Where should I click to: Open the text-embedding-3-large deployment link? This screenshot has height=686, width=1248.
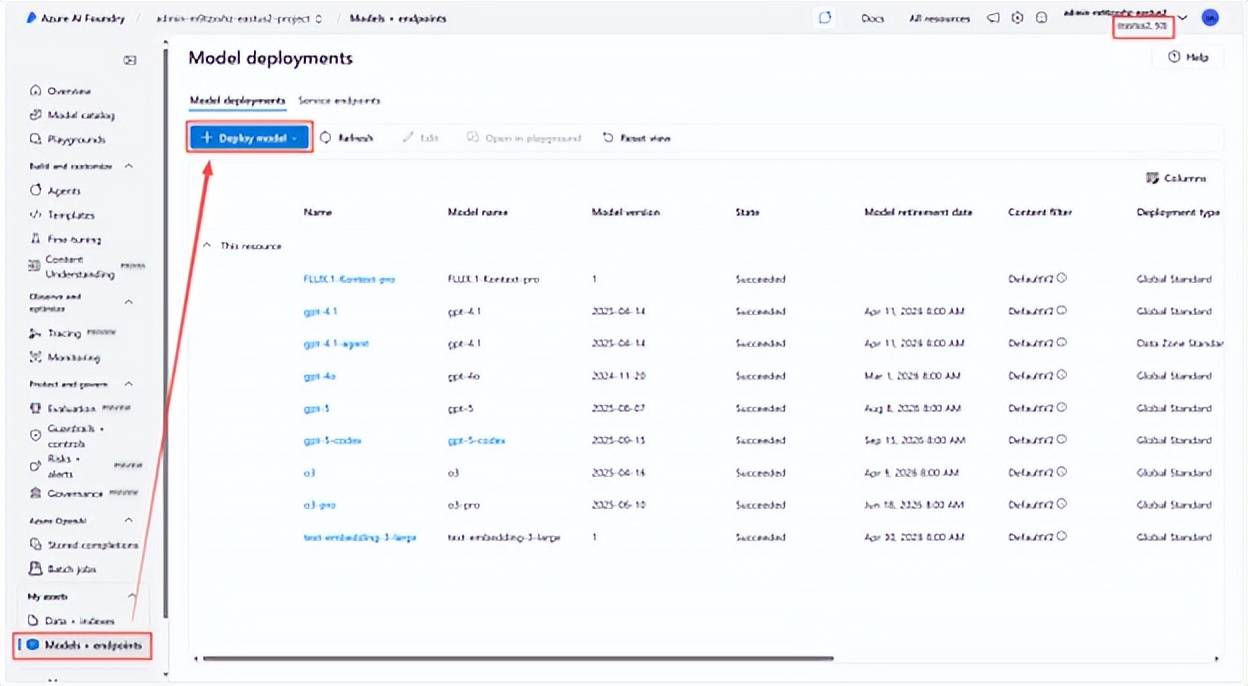tap(359, 537)
